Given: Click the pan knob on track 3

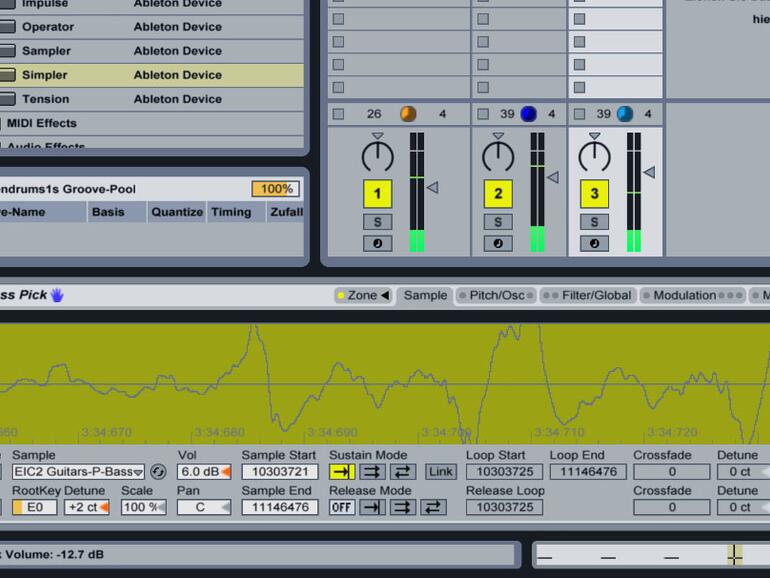Looking at the screenshot, I should (x=594, y=156).
